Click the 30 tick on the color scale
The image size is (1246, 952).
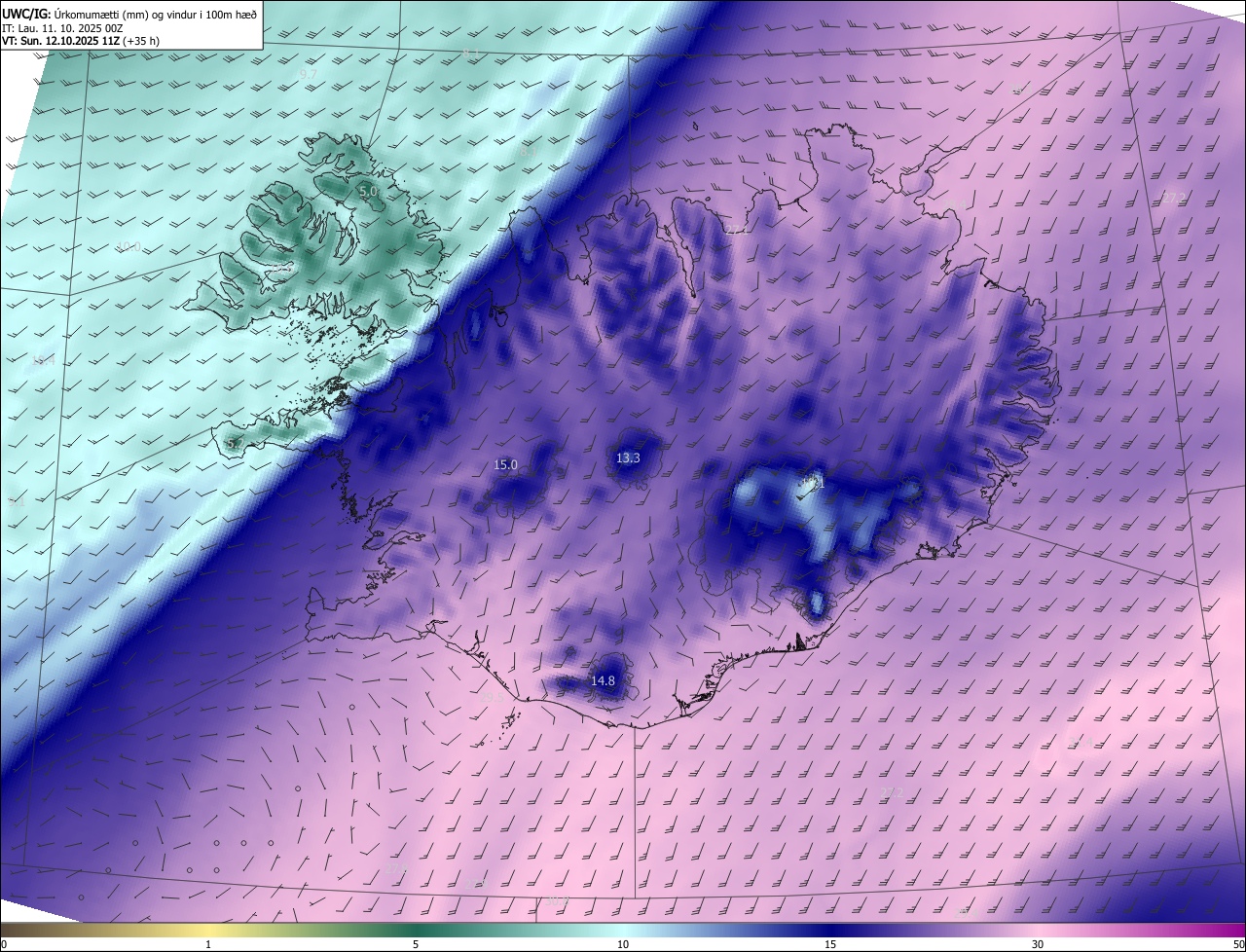tap(1038, 944)
